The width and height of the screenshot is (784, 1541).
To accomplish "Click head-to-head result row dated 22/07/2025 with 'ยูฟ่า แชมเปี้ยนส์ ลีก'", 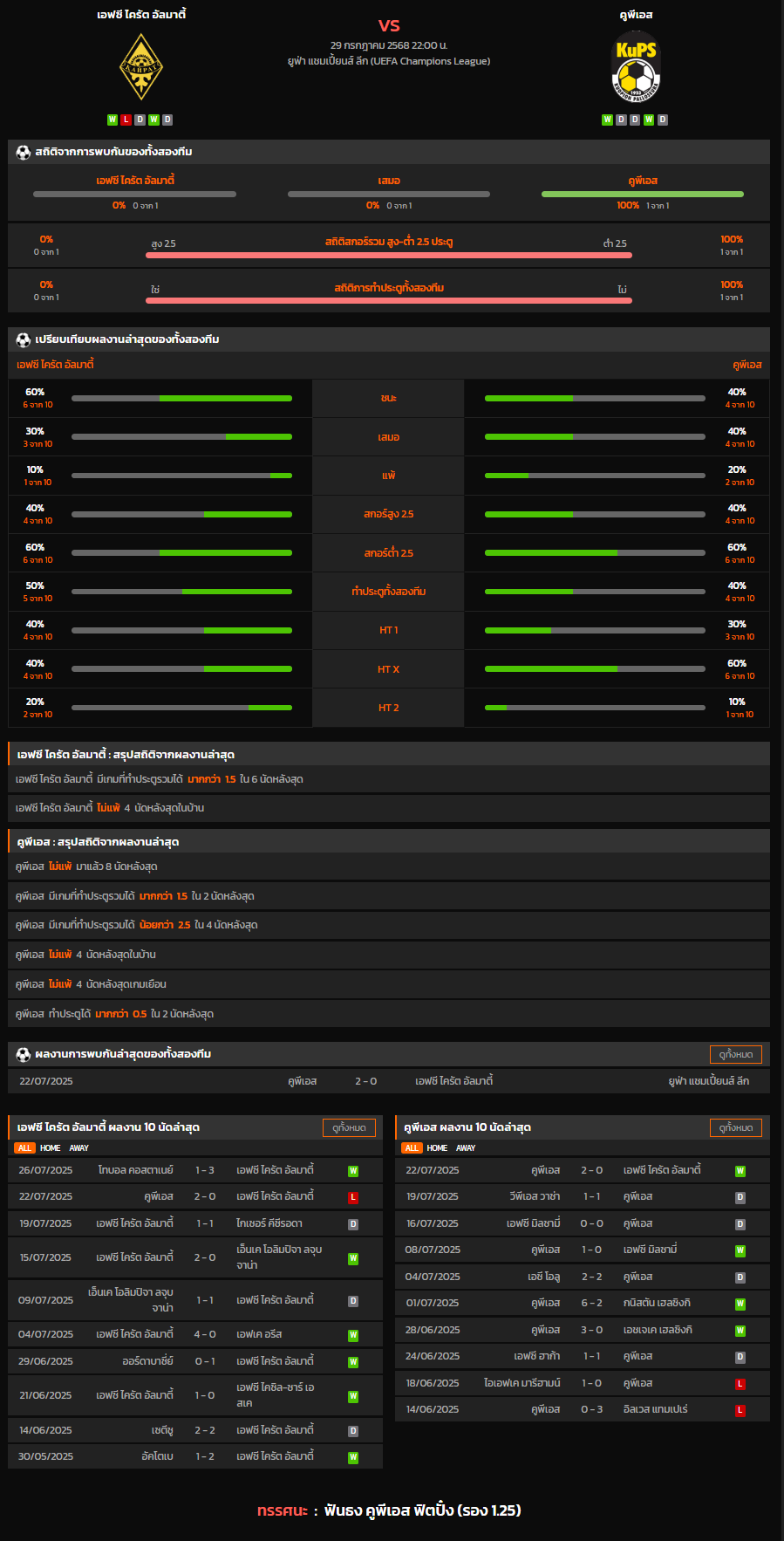I will point(389,1081).
